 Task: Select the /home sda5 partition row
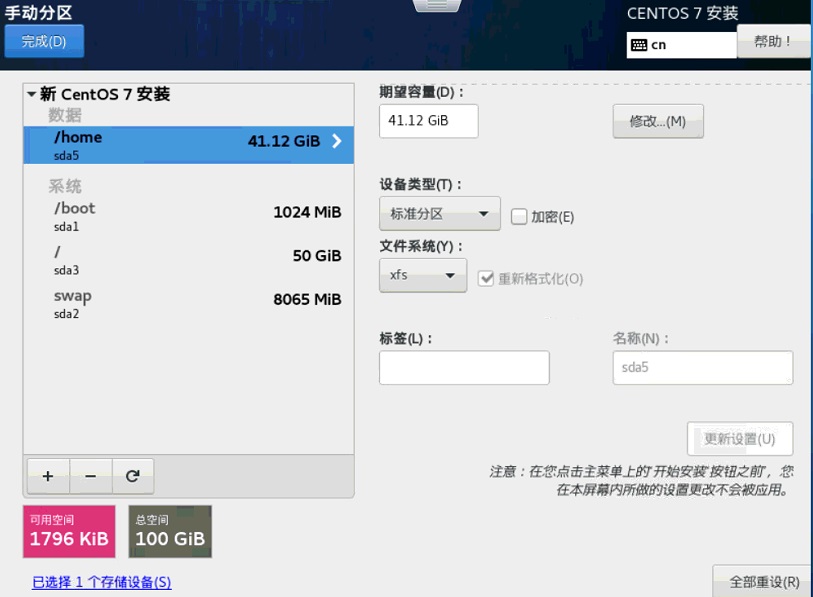[x=189, y=145]
